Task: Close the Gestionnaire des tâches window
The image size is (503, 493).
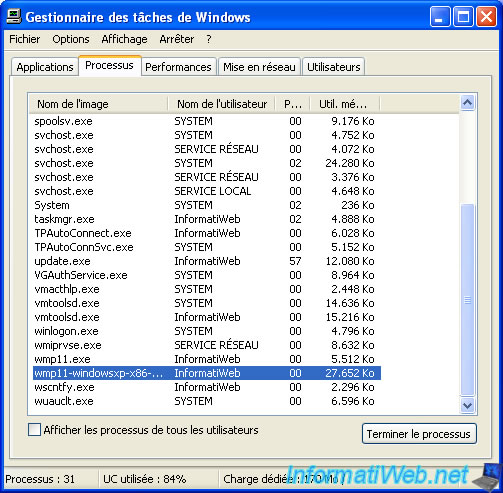Action: click(x=486, y=17)
